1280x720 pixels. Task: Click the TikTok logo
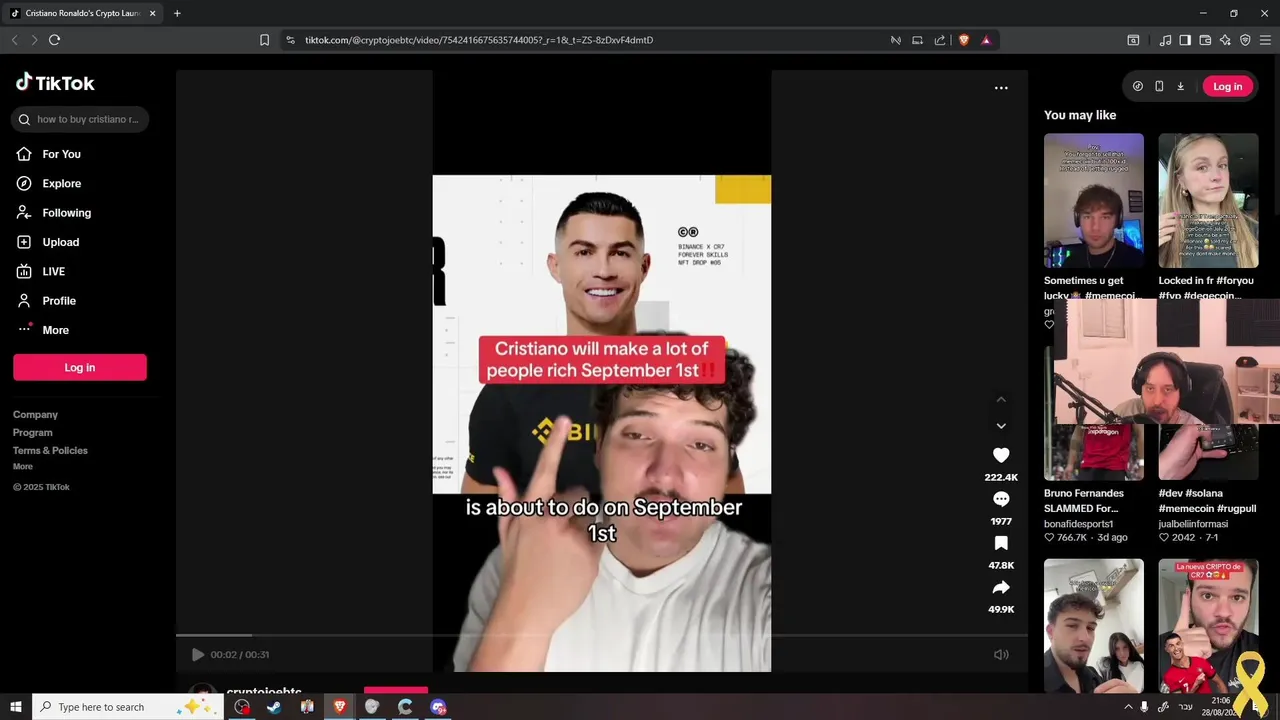pos(55,83)
